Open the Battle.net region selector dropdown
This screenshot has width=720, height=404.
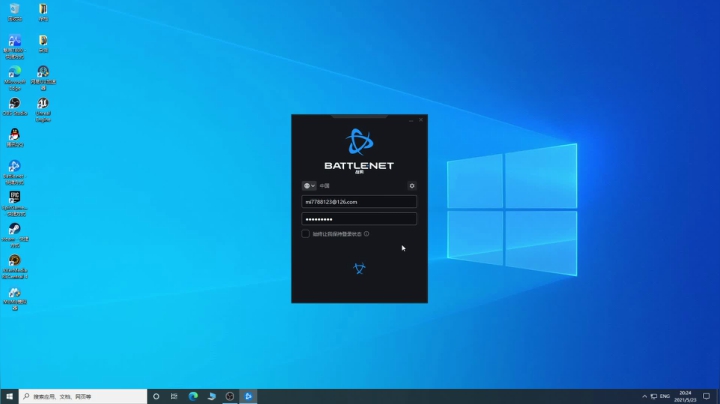309,186
